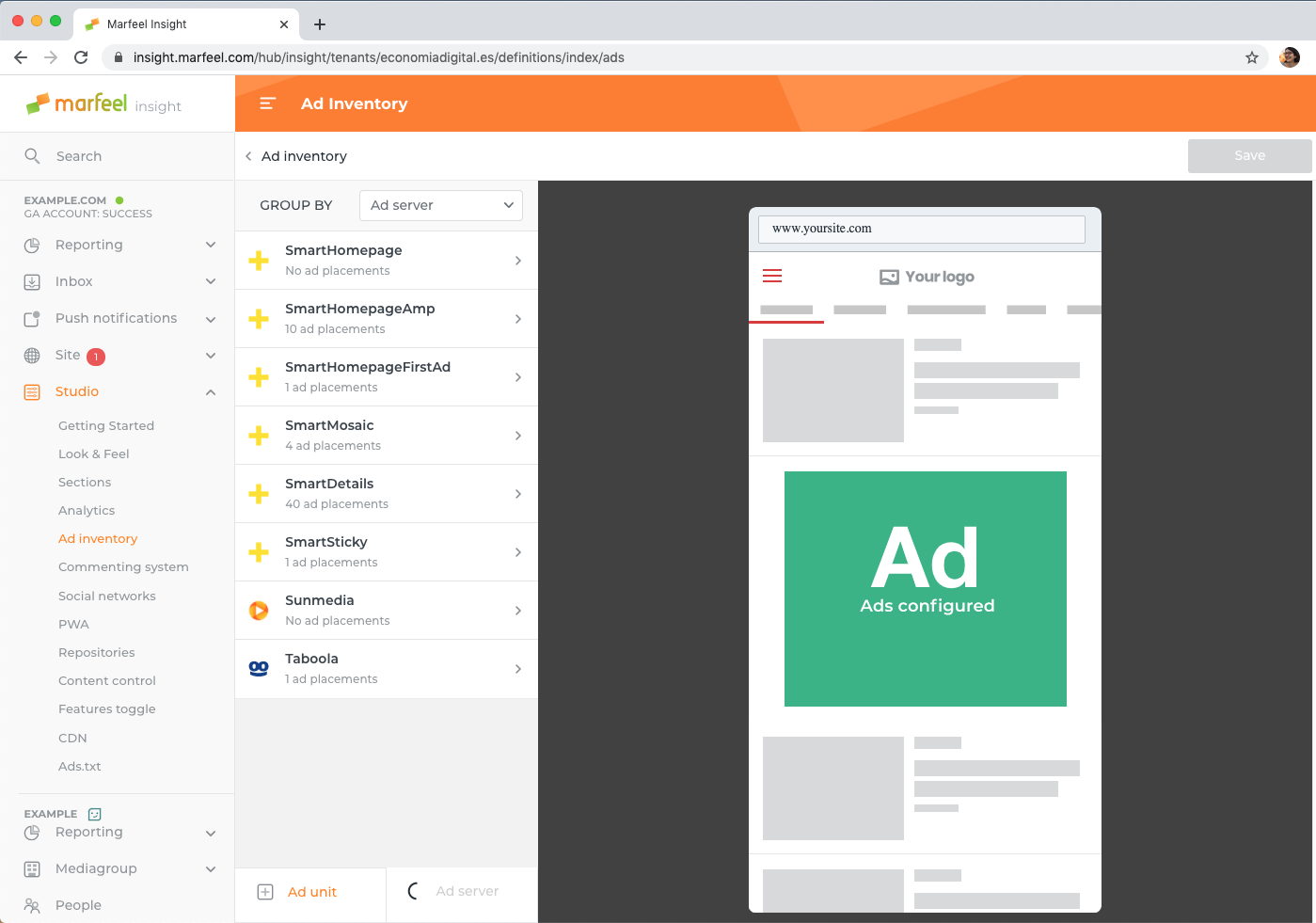This screenshot has width=1316, height=923.
Task: Click the Push notifications icon
Action: [32, 319]
